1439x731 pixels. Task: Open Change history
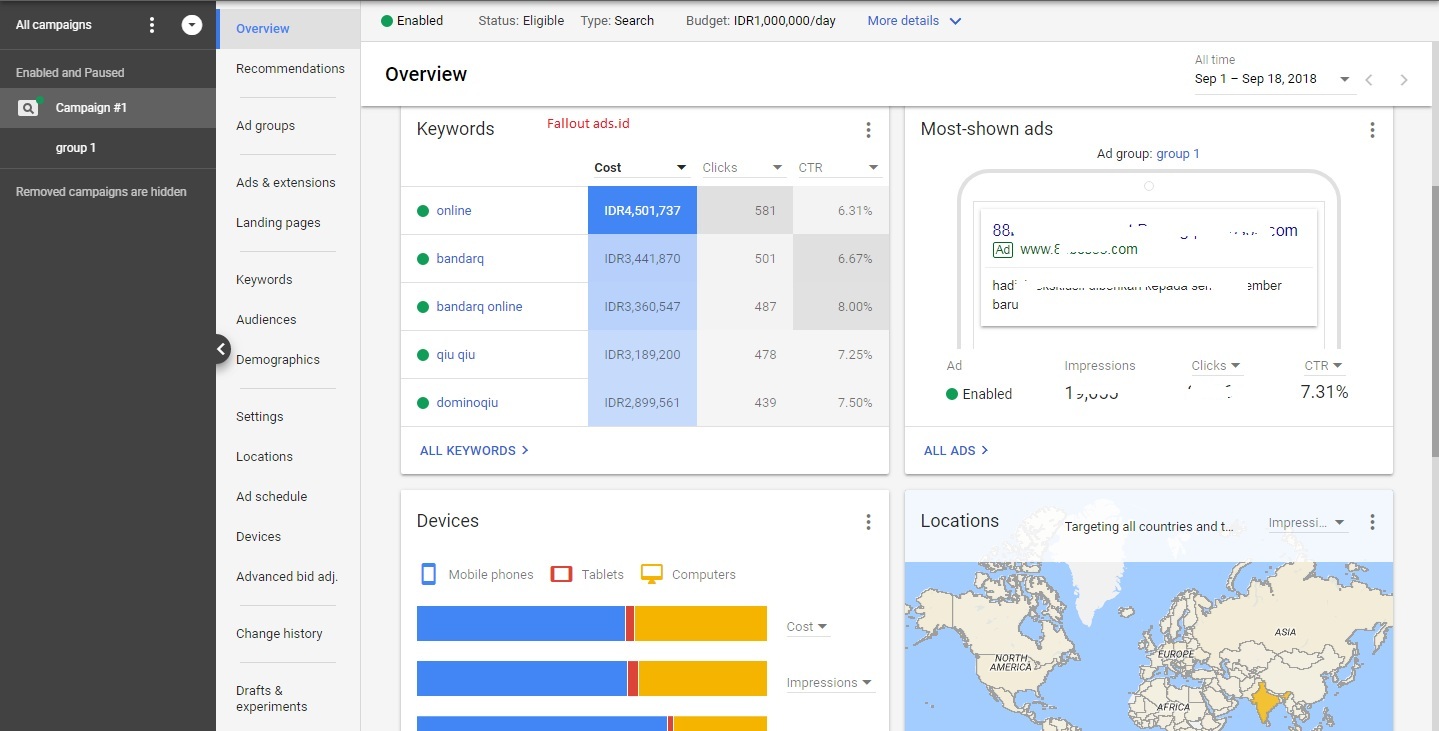pyautogui.click(x=279, y=634)
